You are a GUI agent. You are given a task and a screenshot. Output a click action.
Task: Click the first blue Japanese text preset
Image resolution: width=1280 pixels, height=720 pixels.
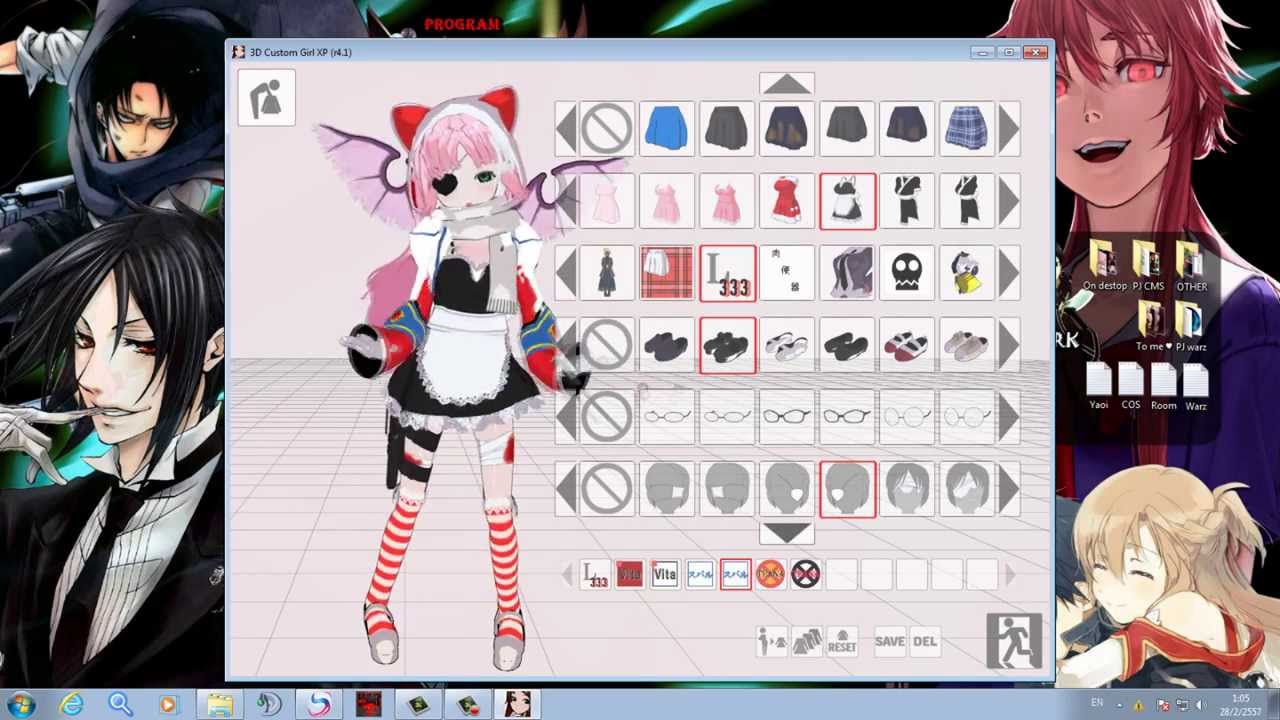tap(700, 574)
